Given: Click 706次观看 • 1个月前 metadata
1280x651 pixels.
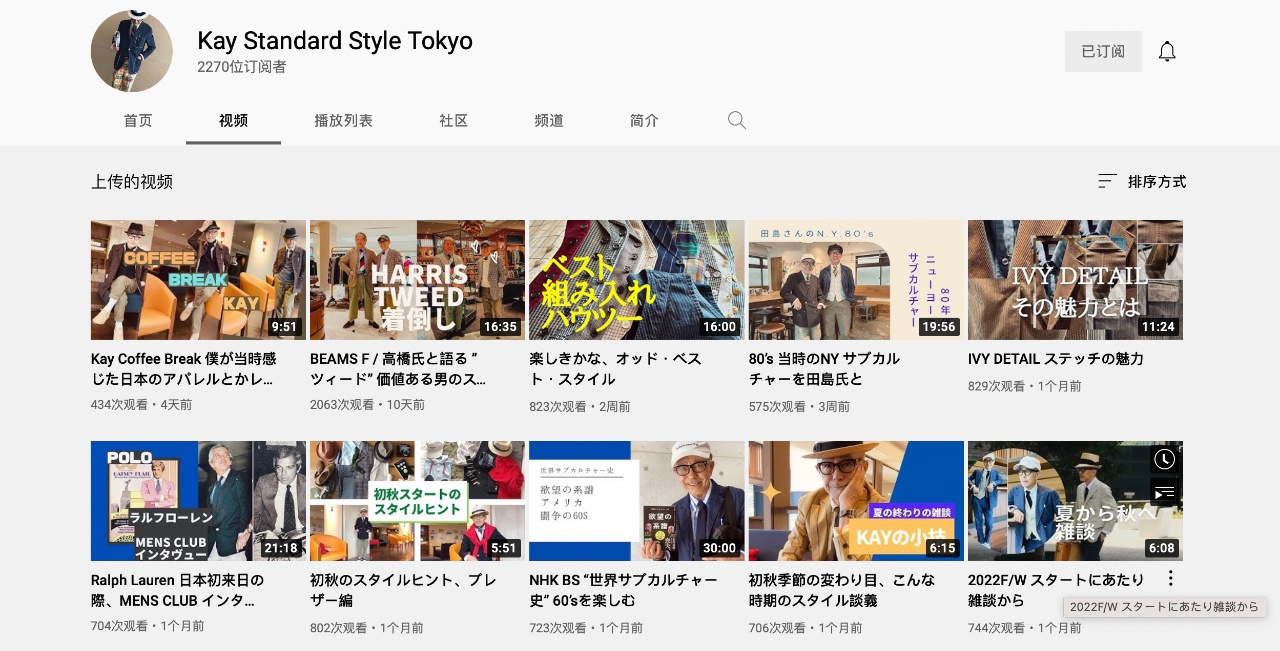Looking at the screenshot, I should click(x=806, y=628).
